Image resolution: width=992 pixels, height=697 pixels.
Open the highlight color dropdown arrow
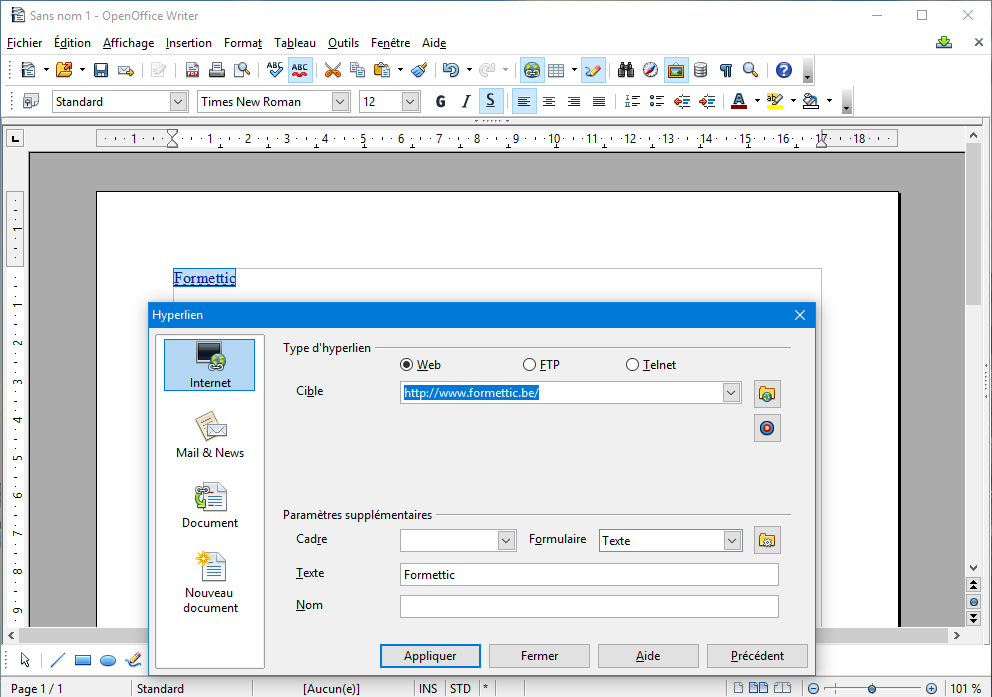click(793, 101)
